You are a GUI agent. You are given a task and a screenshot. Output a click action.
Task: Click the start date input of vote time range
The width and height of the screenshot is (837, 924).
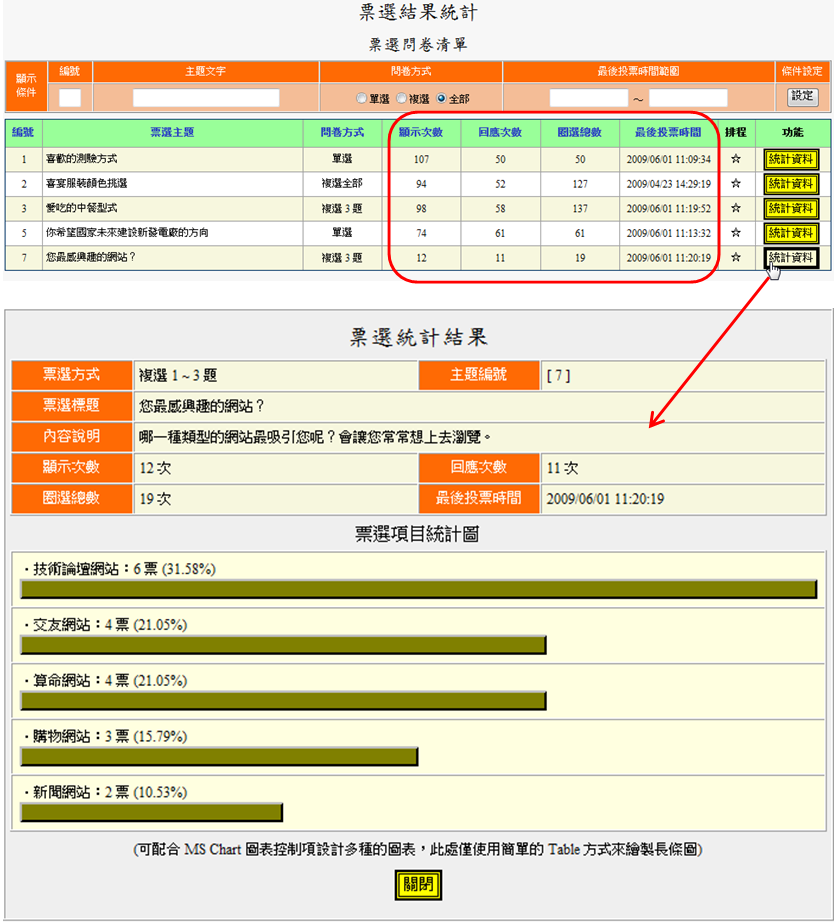point(588,98)
